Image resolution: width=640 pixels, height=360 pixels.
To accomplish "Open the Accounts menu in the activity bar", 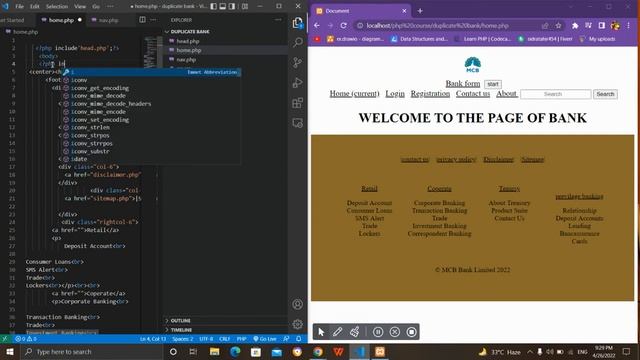I will 298,304.
